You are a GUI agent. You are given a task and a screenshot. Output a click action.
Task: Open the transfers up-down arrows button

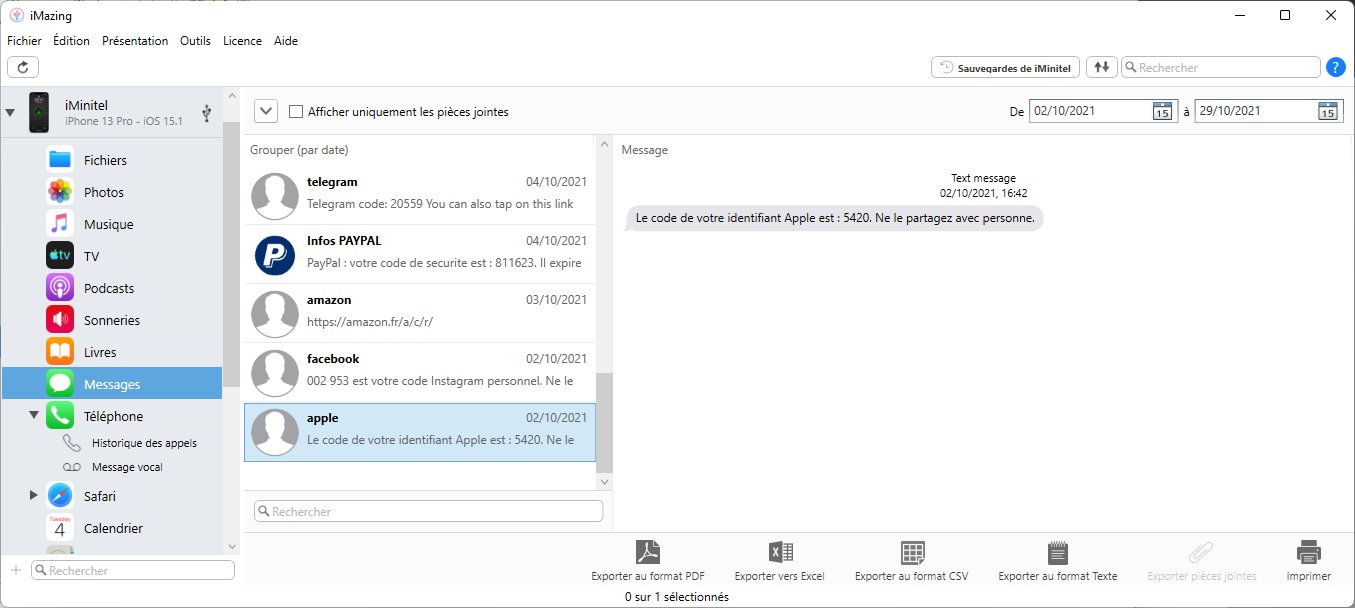(x=1101, y=67)
